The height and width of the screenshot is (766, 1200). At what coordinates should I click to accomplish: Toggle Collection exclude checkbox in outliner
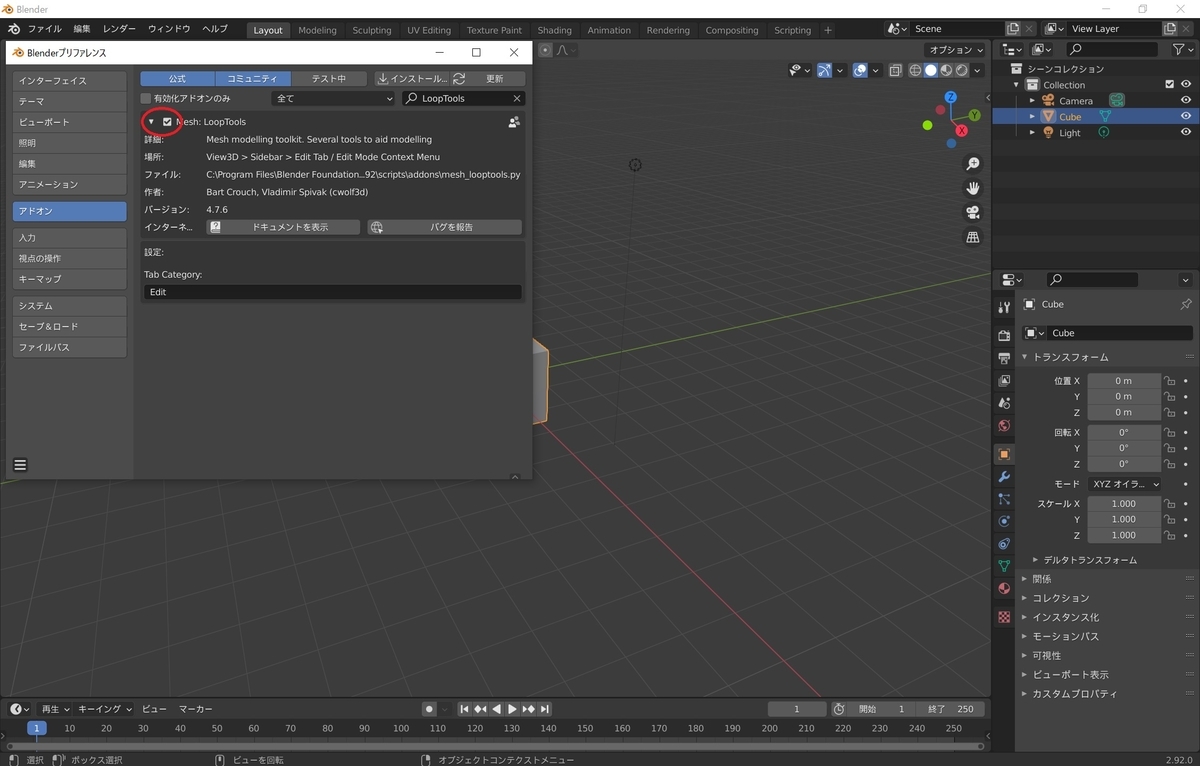(x=1169, y=85)
